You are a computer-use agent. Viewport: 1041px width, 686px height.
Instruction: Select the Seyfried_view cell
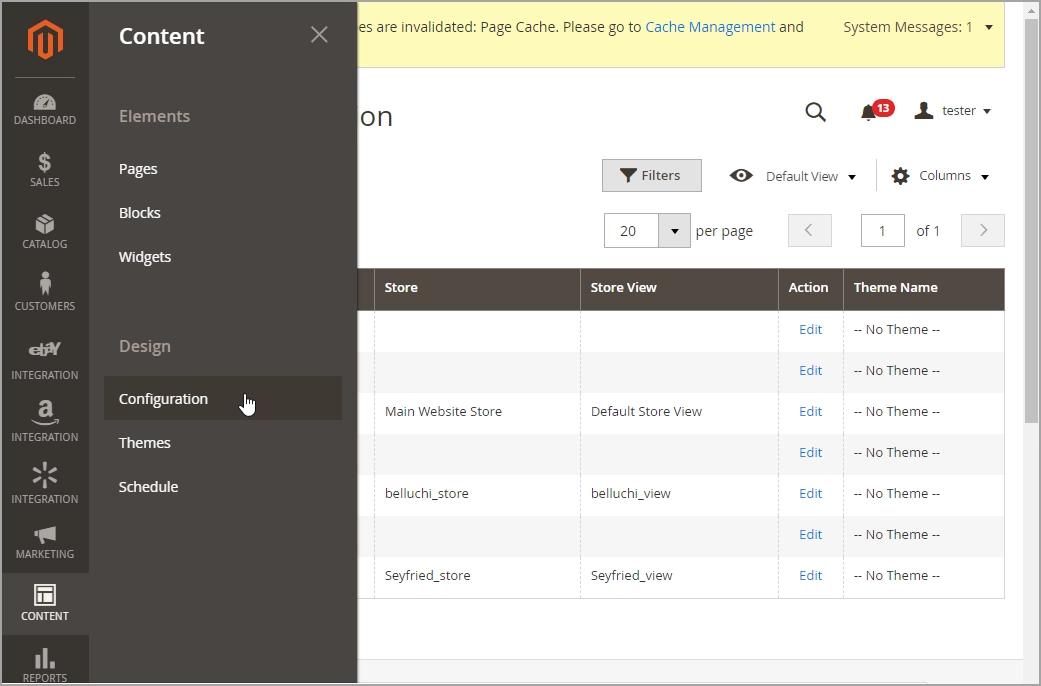click(679, 576)
